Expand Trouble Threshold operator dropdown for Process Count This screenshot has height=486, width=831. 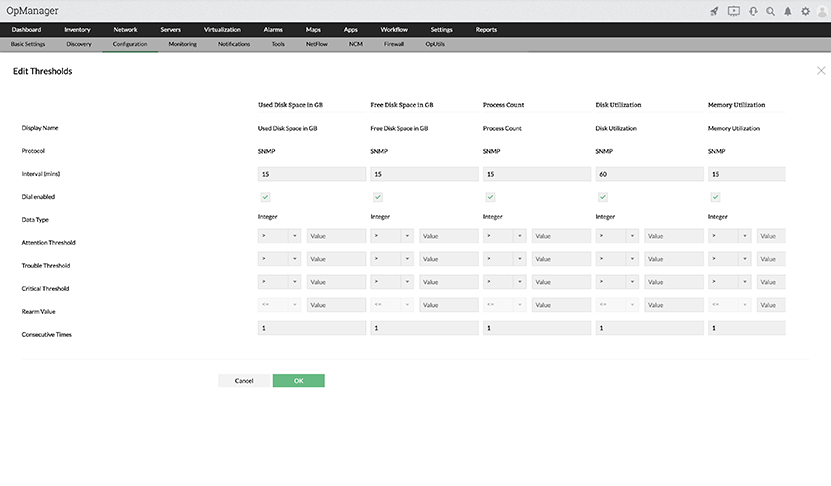coord(505,259)
